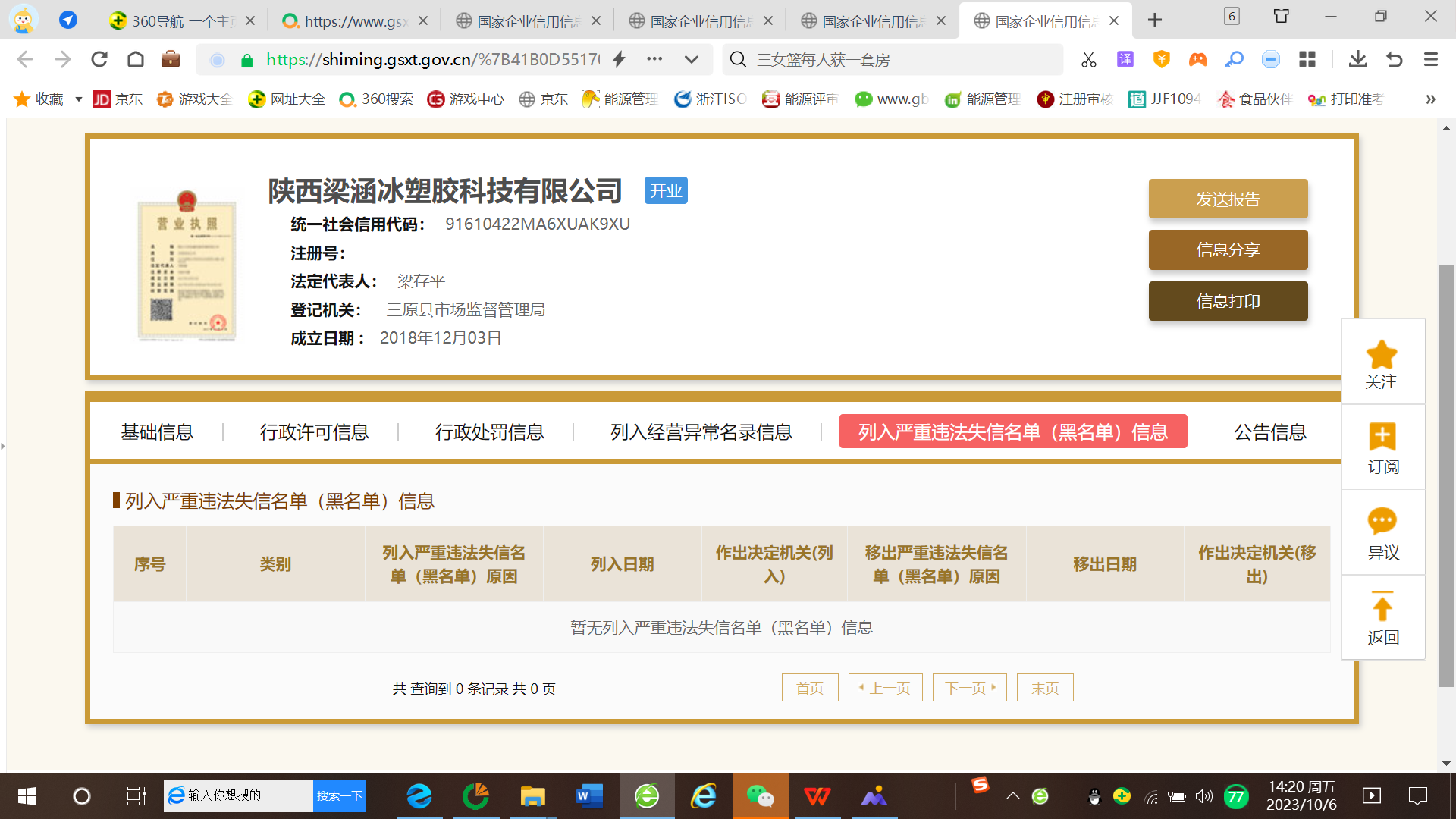Open the scissors screenshot tool icon
1456x819 pixels.
[1089, 59]
